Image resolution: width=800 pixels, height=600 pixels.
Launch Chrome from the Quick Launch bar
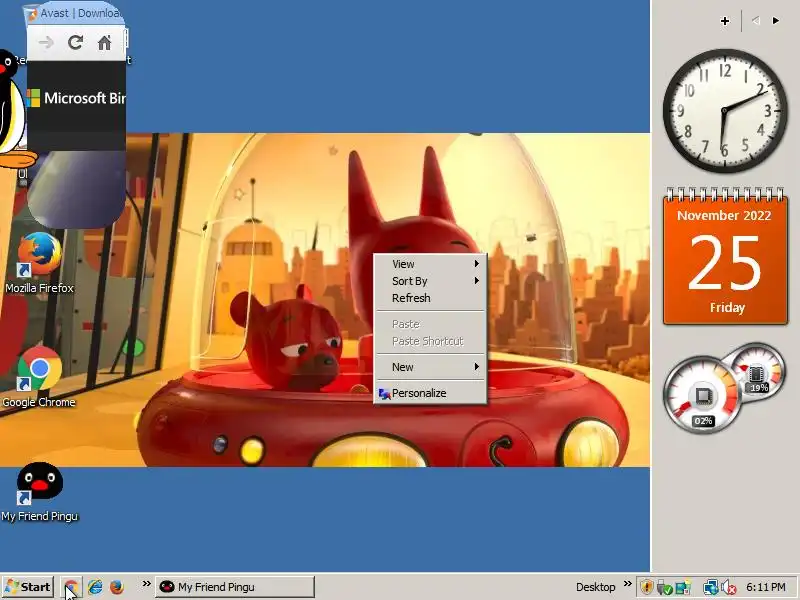72,587
